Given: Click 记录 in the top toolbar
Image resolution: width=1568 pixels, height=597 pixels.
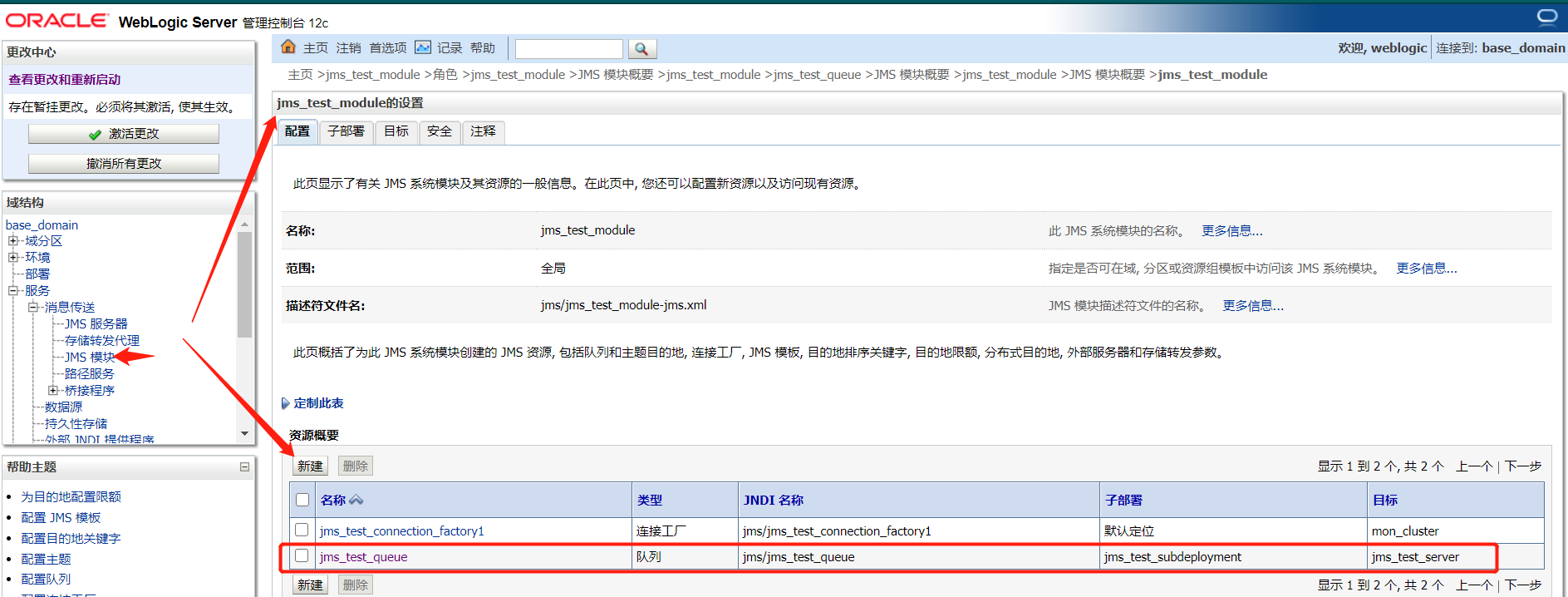Looking at the screenshot, I should 450,48.
